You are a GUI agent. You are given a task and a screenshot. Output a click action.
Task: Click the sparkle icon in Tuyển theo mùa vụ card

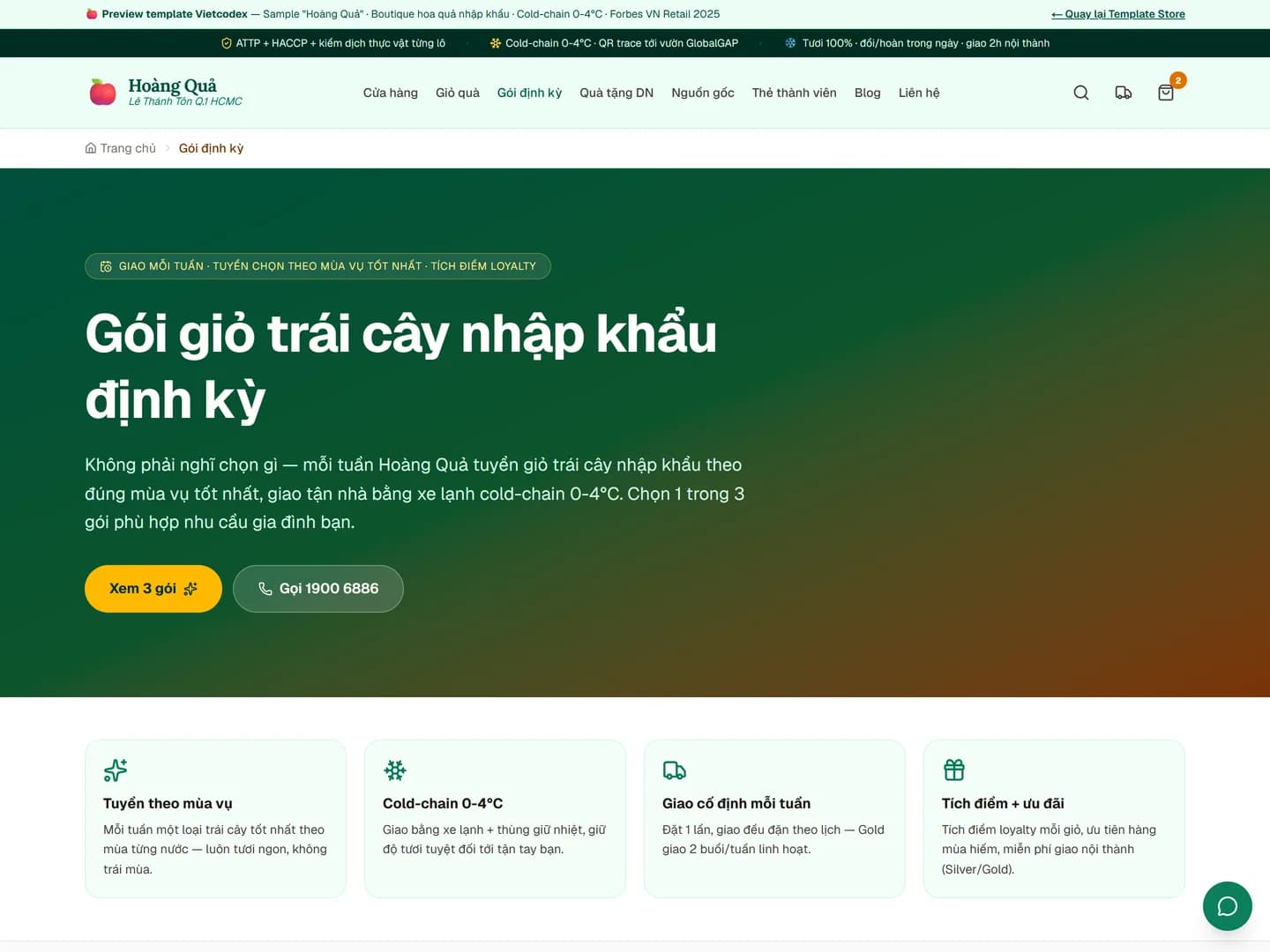tap(116, 770)
